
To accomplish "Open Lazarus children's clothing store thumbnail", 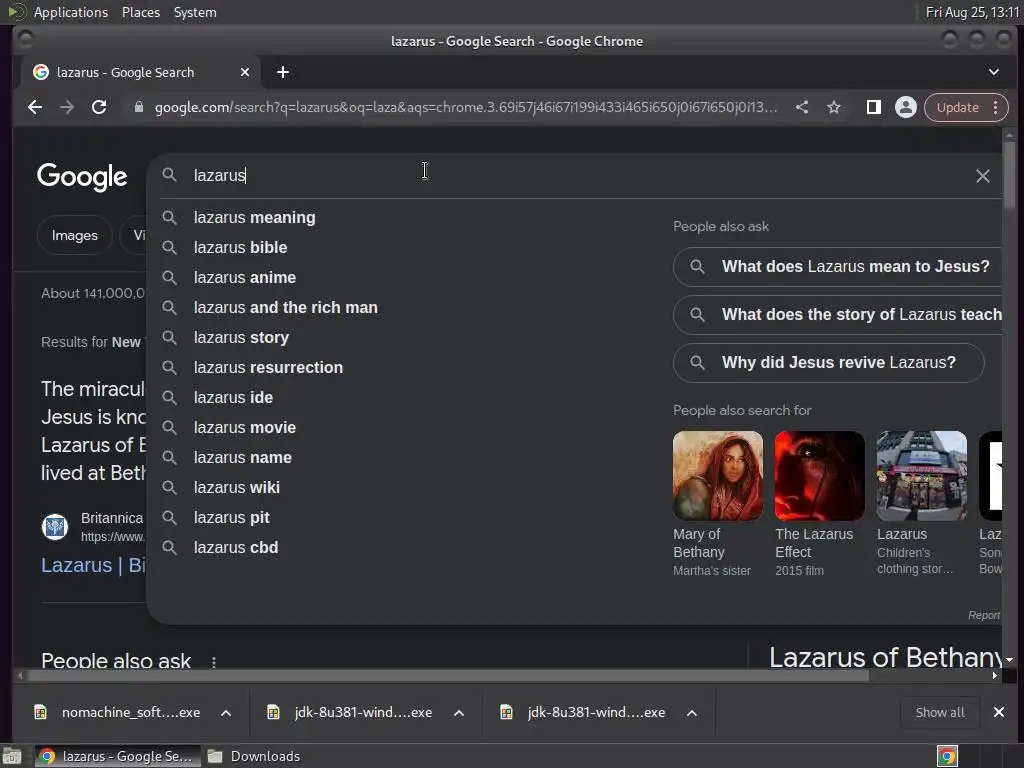I will click(921, 475).
